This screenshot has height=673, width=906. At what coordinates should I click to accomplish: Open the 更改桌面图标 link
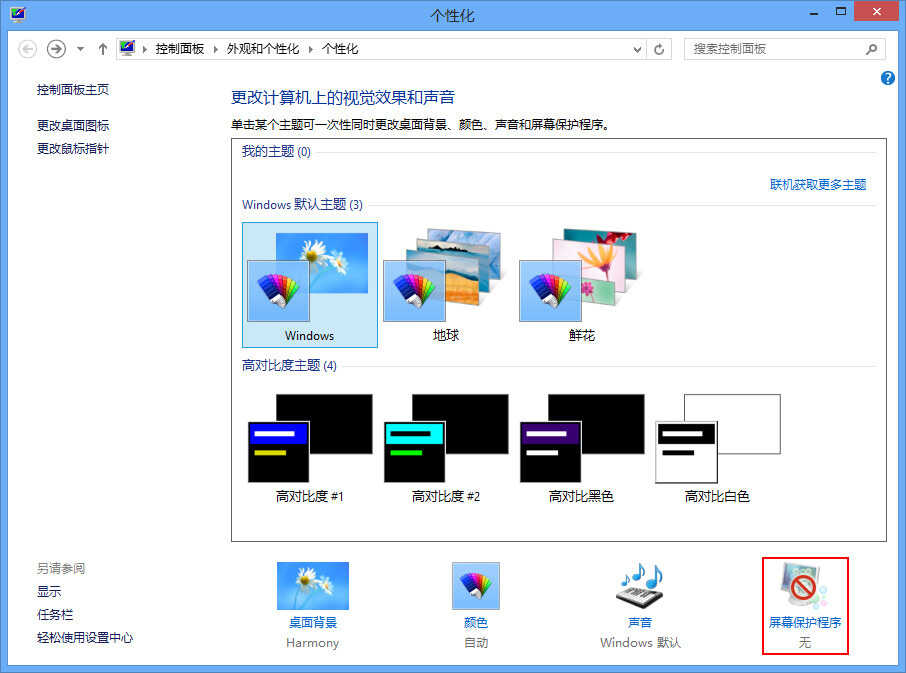point(73,126)
